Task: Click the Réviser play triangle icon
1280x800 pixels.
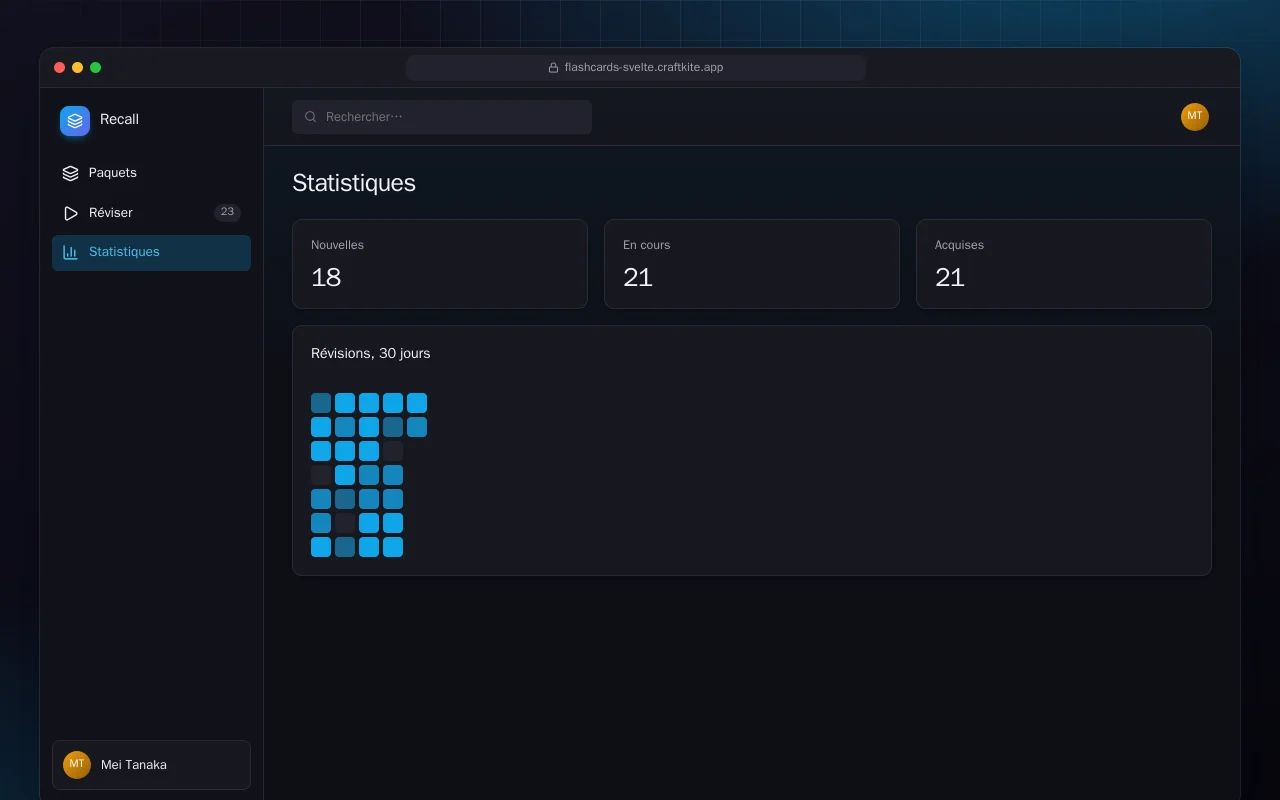Action: coord(70,213)
